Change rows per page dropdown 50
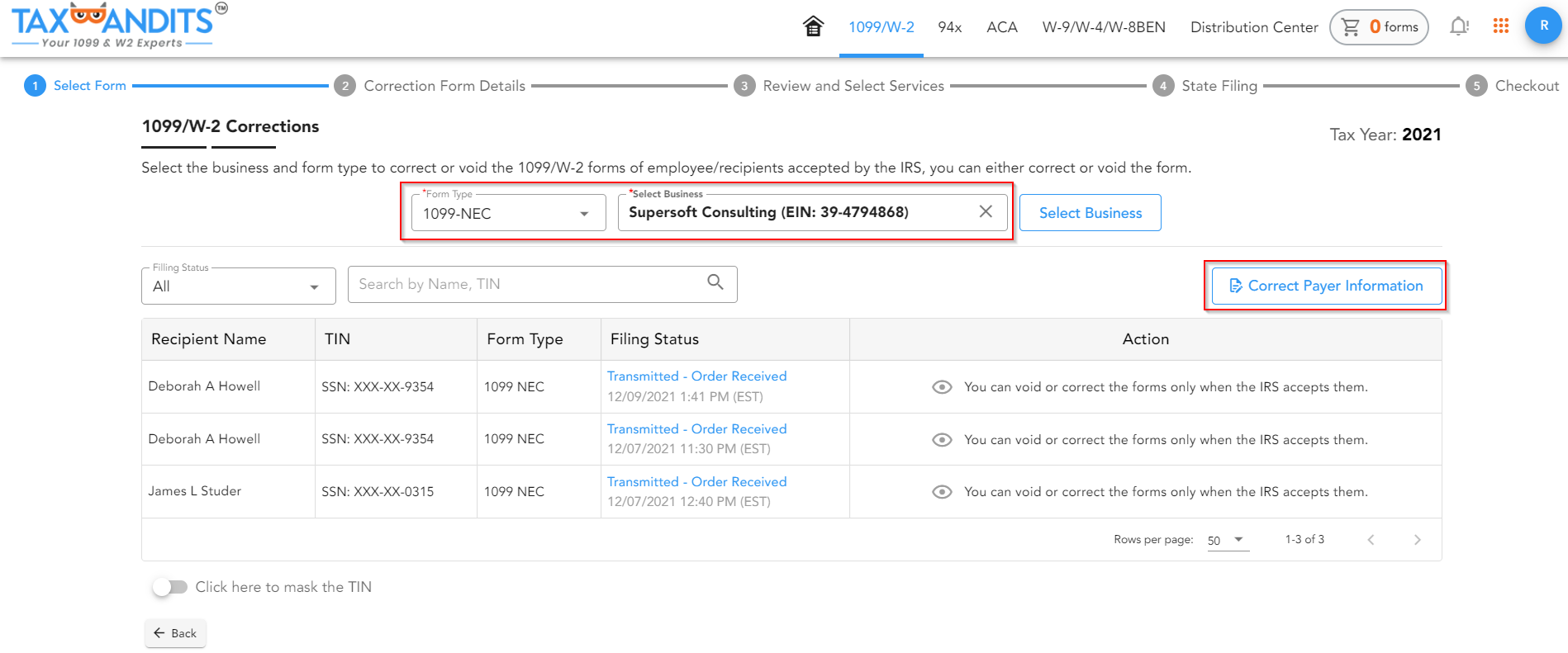Screen dimensions: 1568x653 click(1228, 541)
